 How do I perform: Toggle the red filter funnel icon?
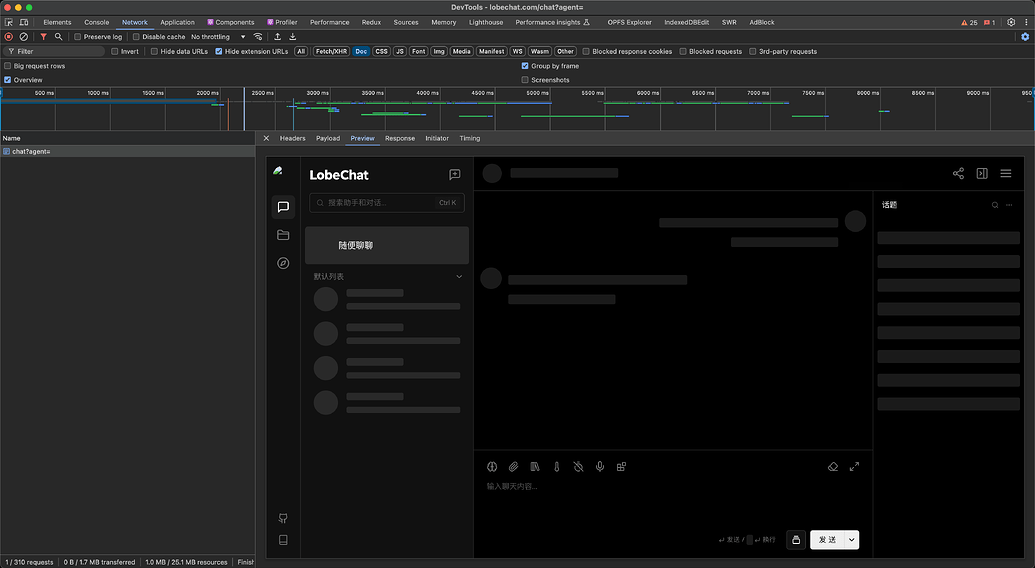tap(44, 37)
